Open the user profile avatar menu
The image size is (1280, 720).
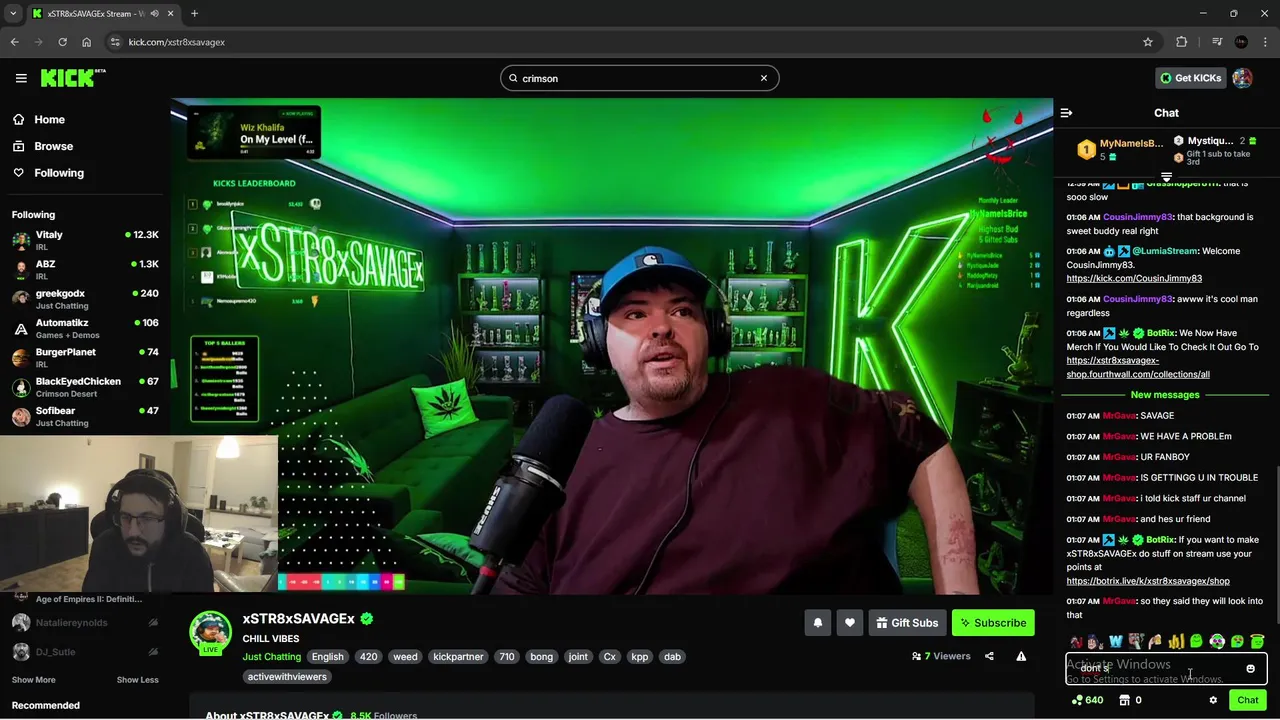(x=1242, y=78)
